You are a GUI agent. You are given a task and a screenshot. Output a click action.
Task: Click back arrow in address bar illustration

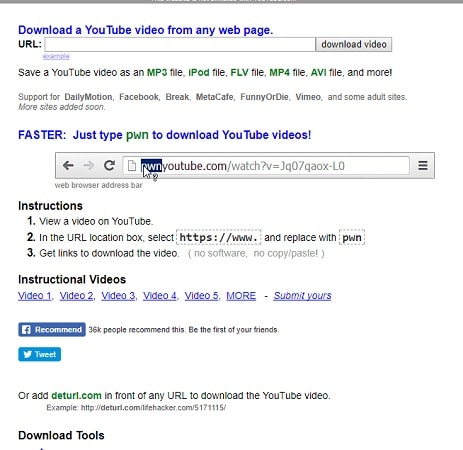(x=68, y=165)
